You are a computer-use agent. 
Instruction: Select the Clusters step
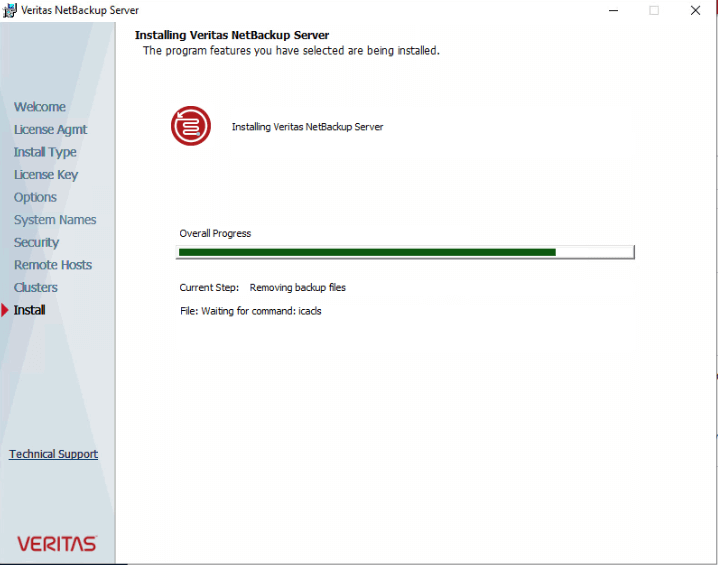(36, 288)
